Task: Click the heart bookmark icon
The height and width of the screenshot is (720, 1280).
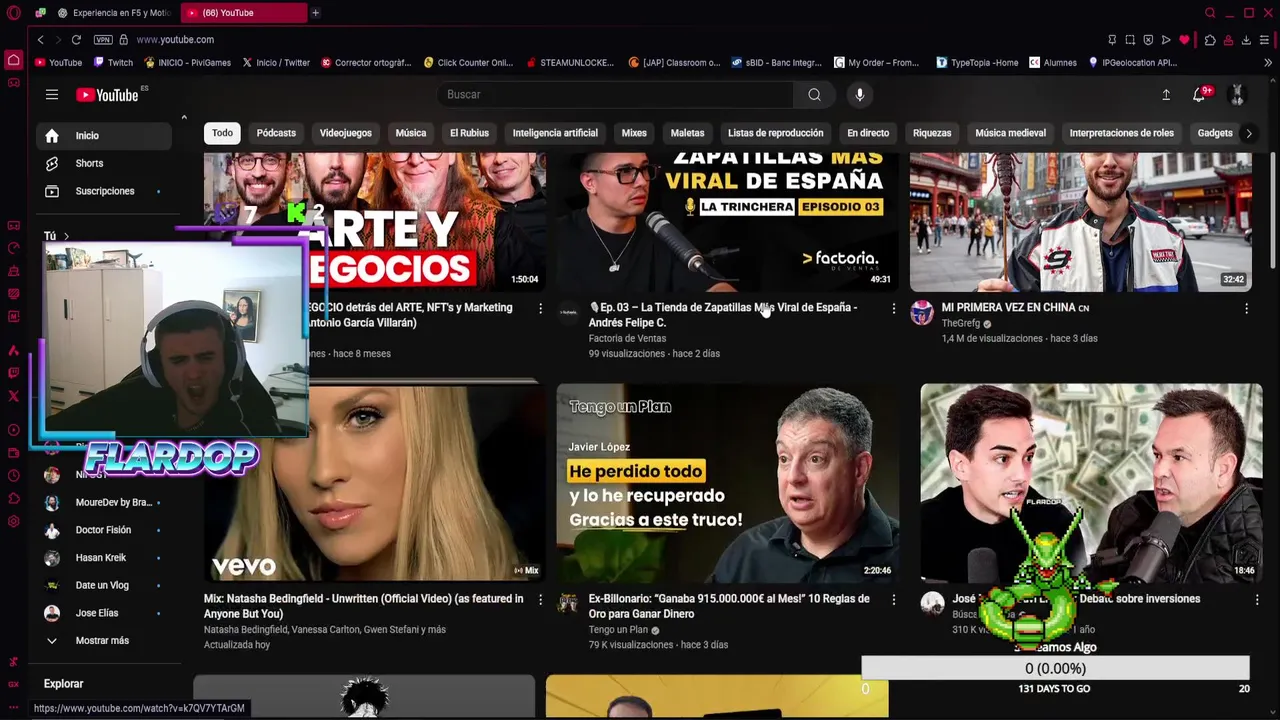Action: [x=1184, y=40]
